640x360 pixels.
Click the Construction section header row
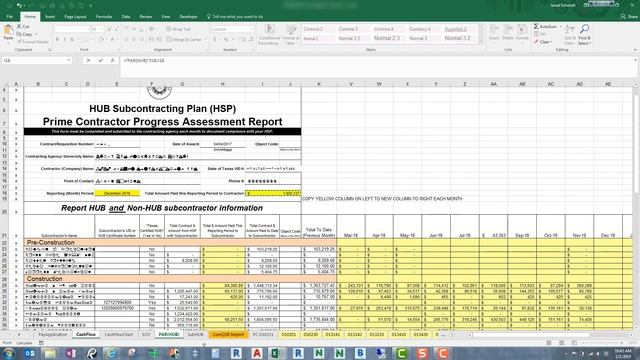coord(180,279)
